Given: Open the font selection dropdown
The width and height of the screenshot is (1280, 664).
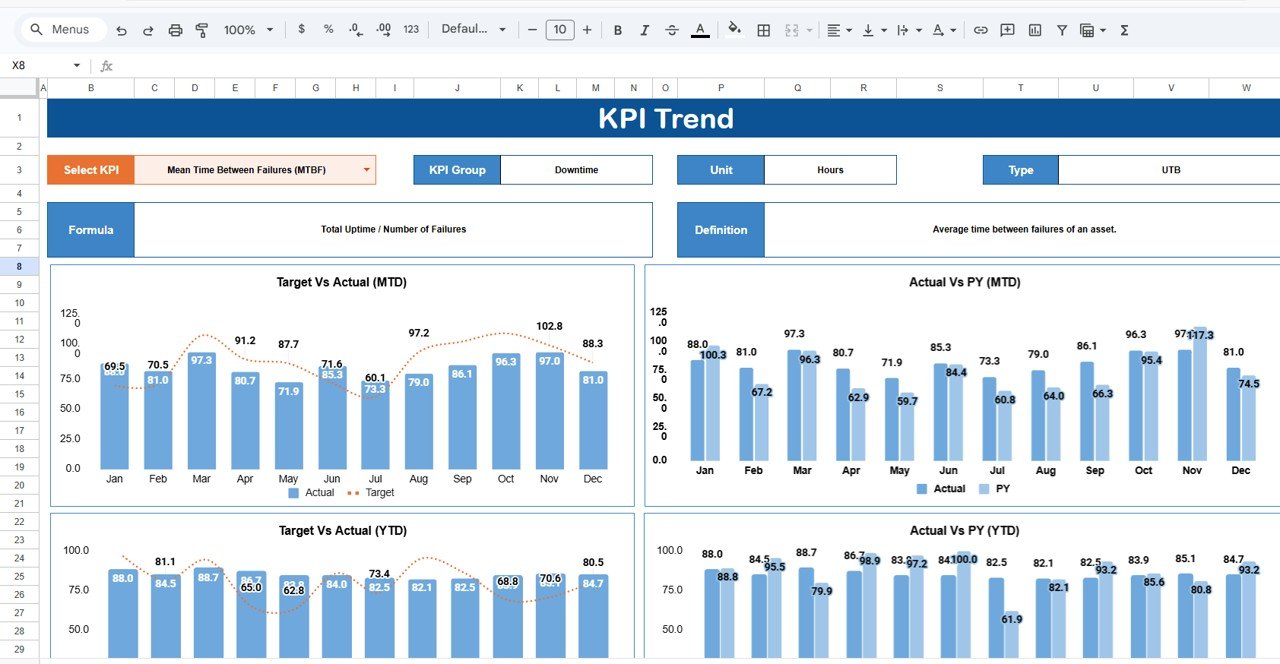Looking at the screenshot, I should [474, 29].
